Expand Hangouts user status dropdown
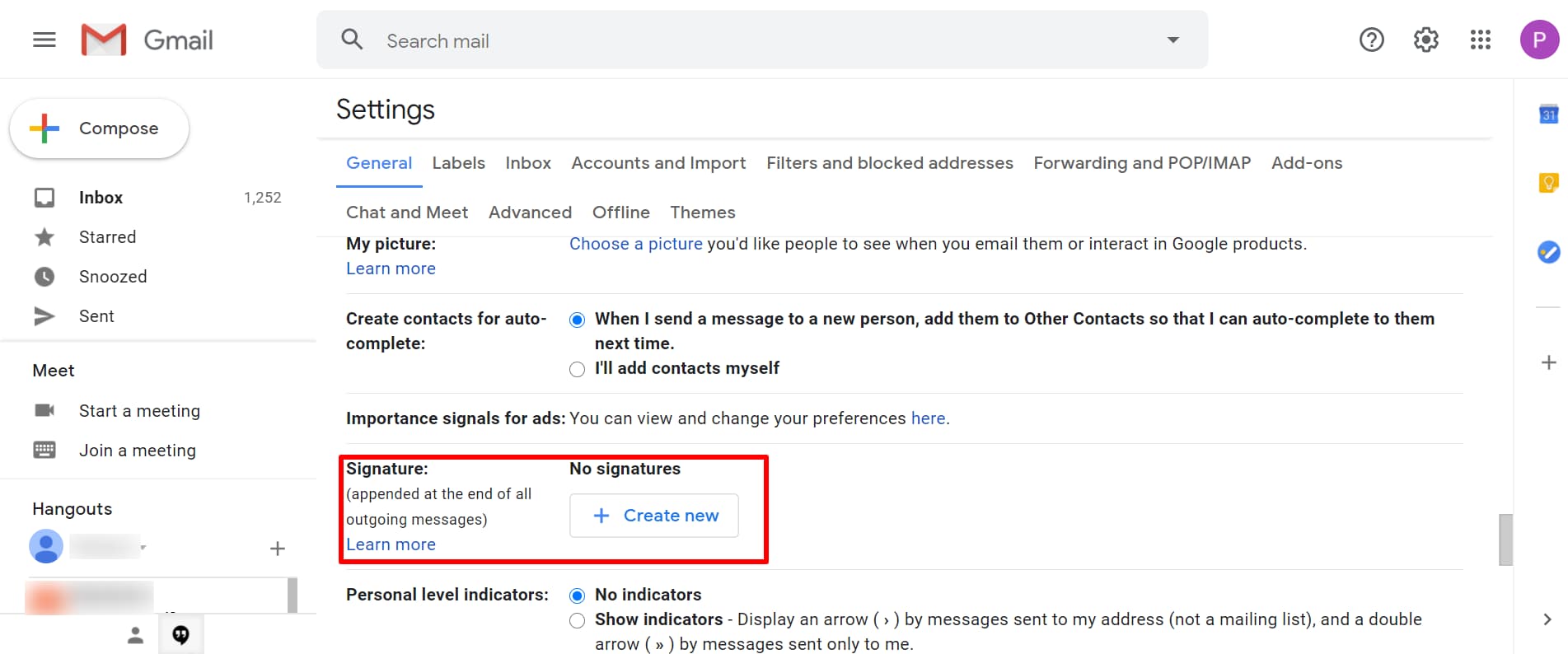Image resolution: width=1568 pixels, height=654 pixels. (143, 548)
